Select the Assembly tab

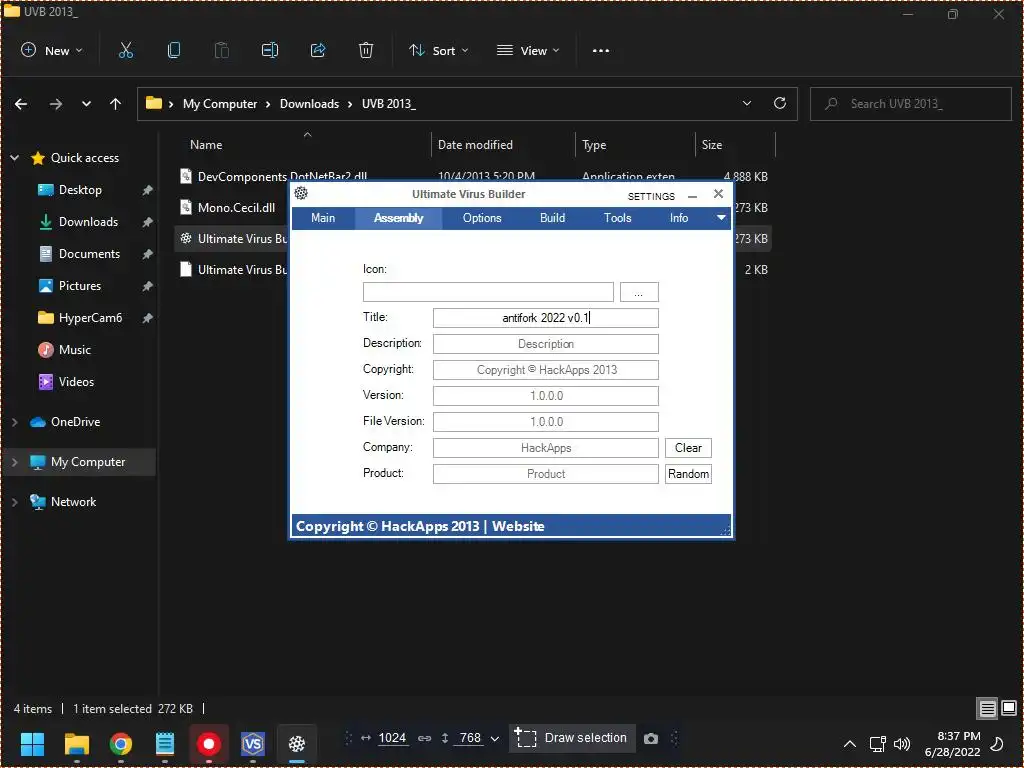point(398,218)
